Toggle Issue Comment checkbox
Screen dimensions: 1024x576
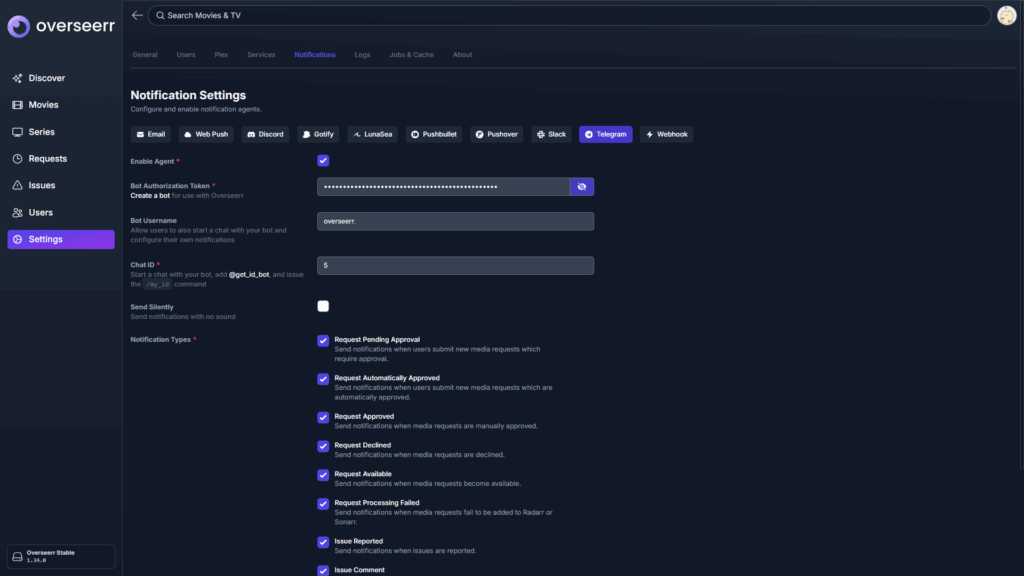(x=323, y=570)
